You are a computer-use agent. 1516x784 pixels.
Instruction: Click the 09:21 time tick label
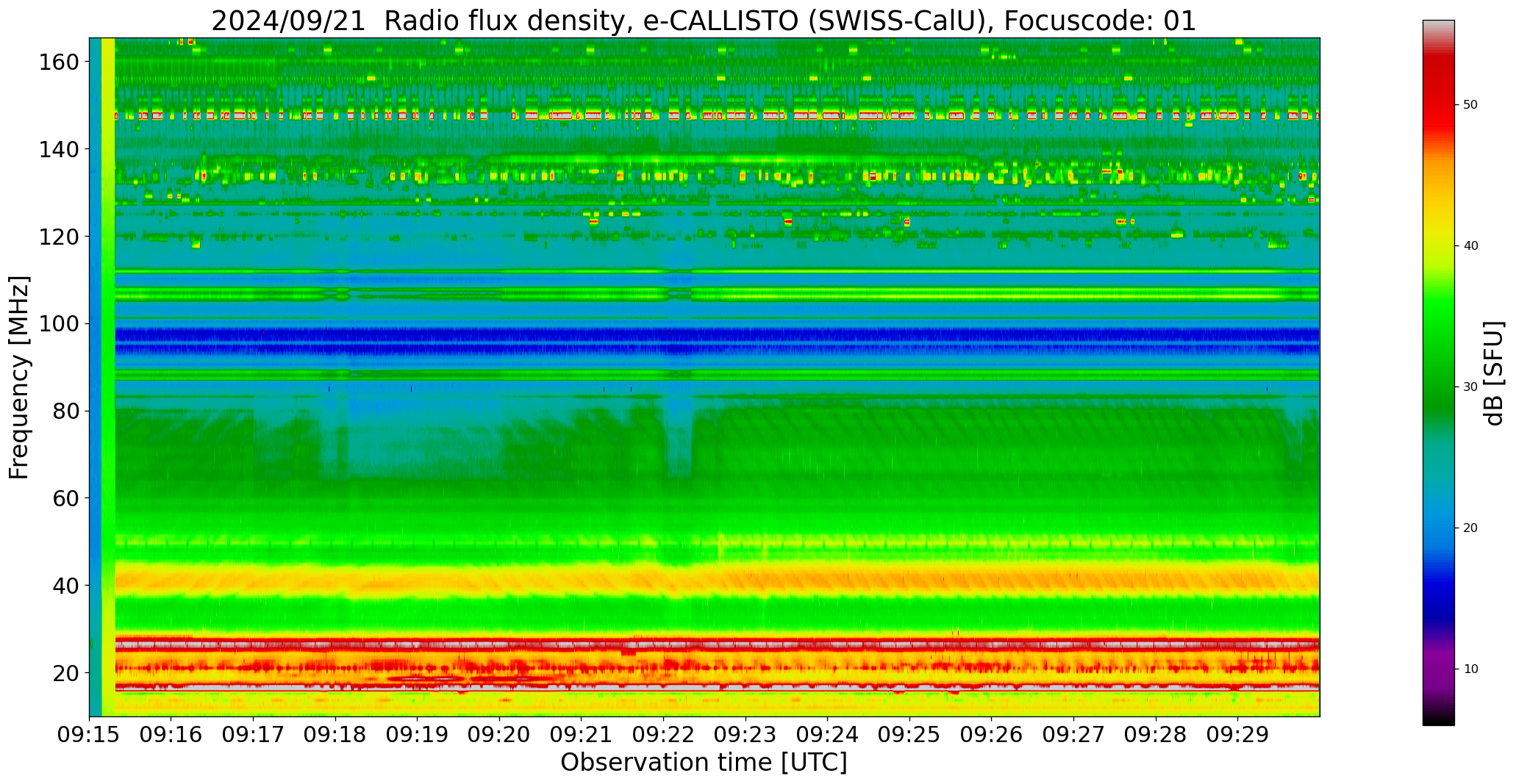582,736
